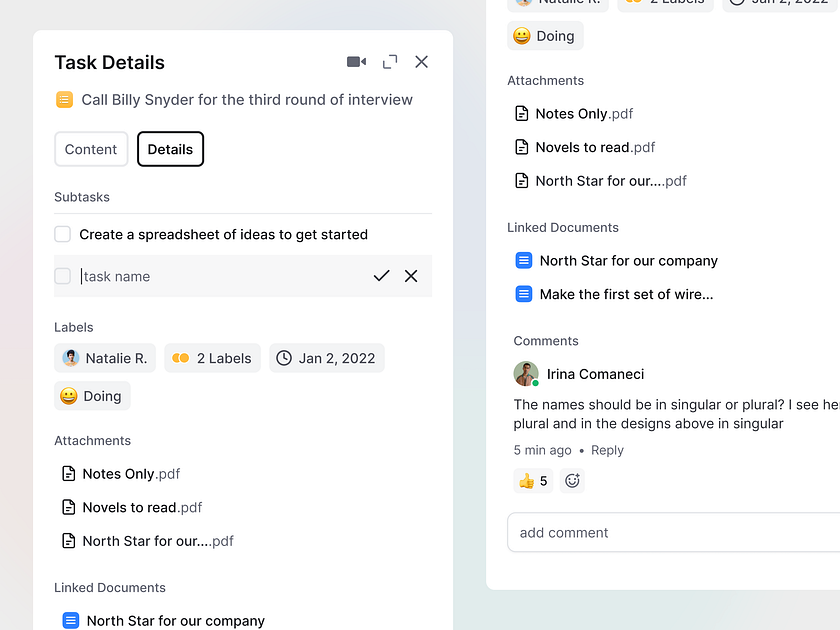
Task: Change status using the Doing chip
Action: 92,395
